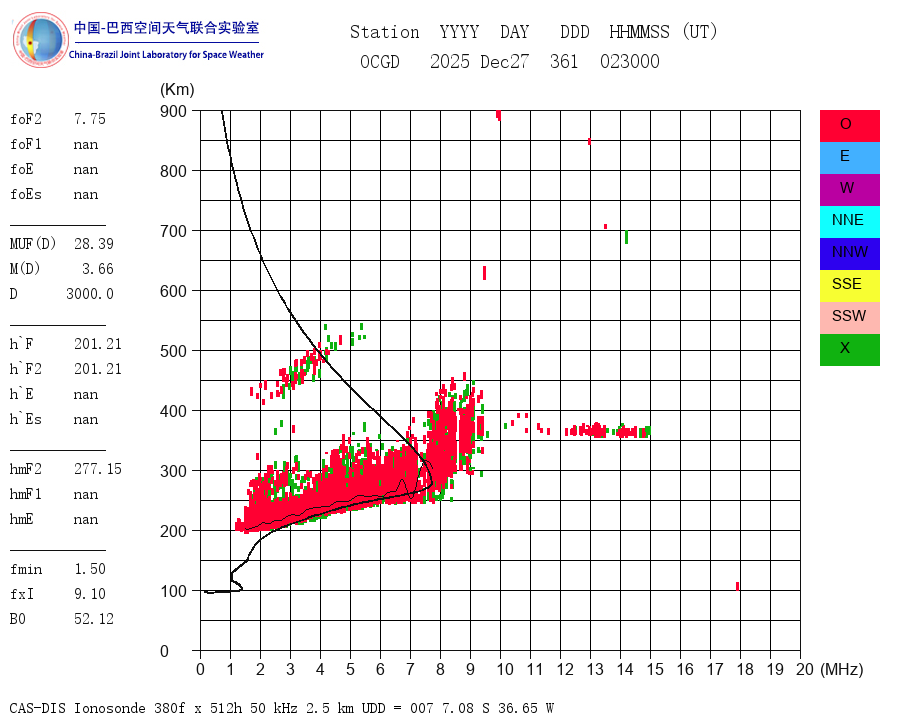Click the HHMMSS (UT) header label
The image size is (900, 720).
click(x=663, y=32)
